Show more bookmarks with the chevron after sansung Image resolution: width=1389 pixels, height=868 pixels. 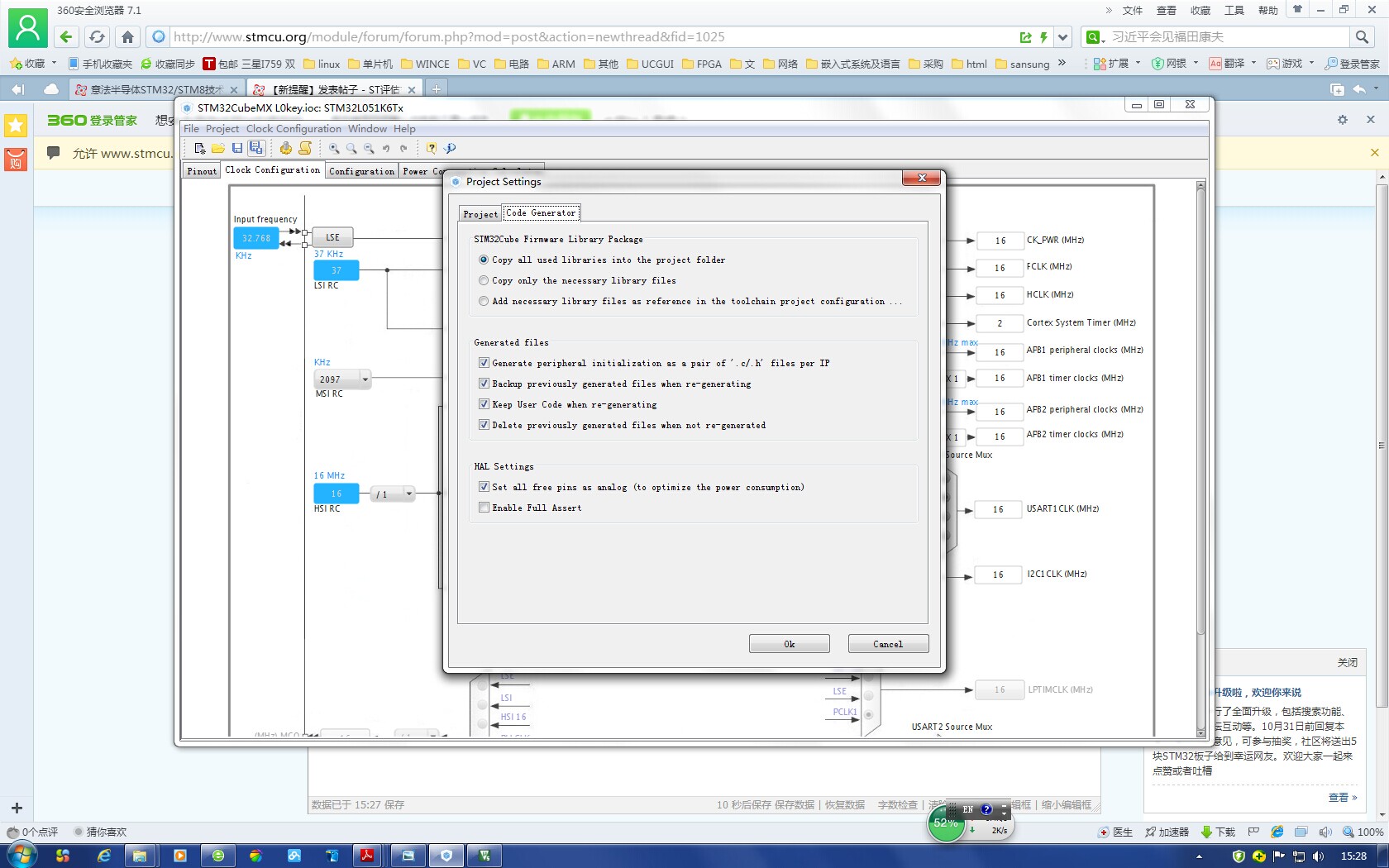(x=1062, y=63)
